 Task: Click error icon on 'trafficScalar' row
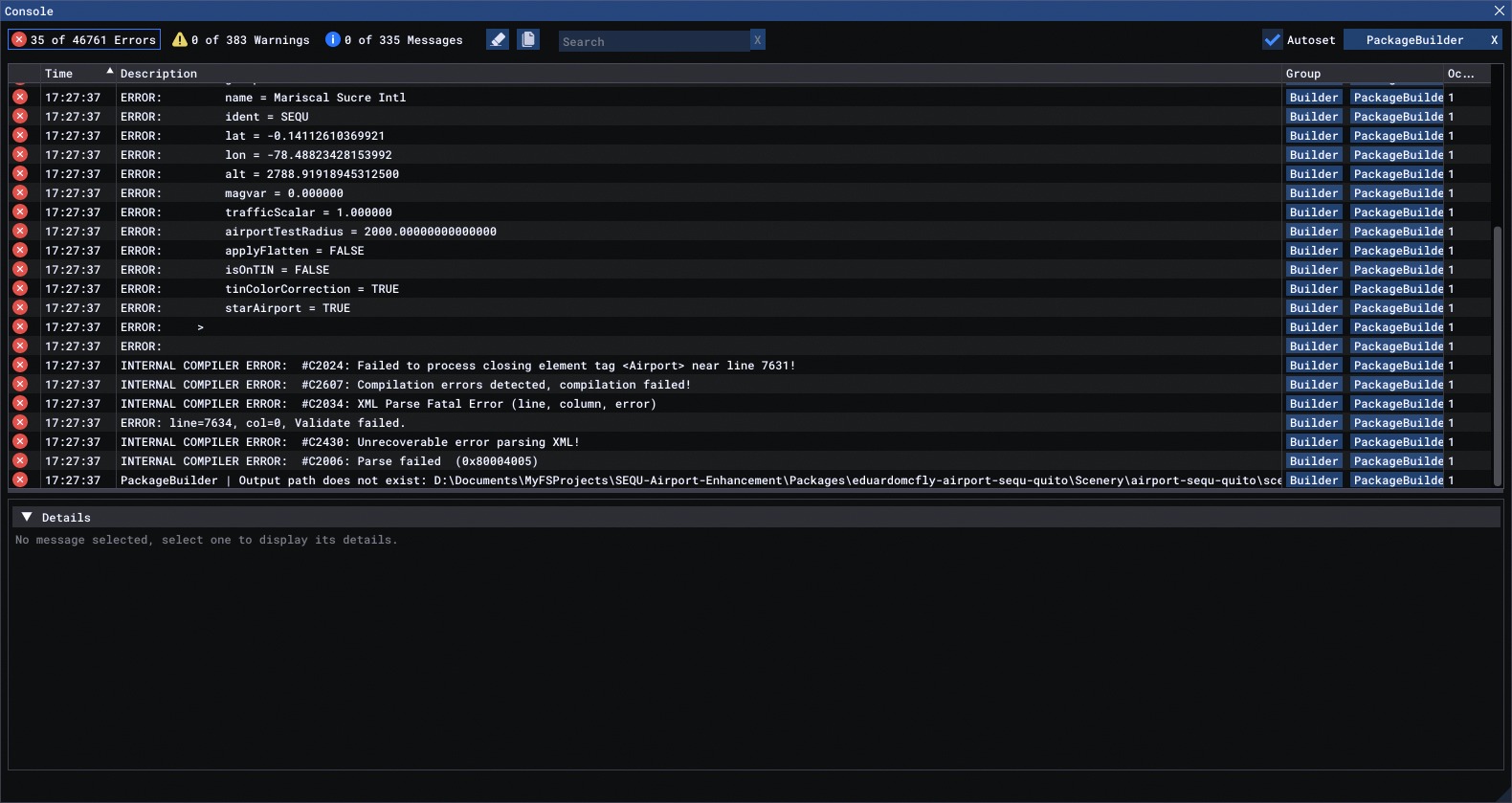coord(20,212)
